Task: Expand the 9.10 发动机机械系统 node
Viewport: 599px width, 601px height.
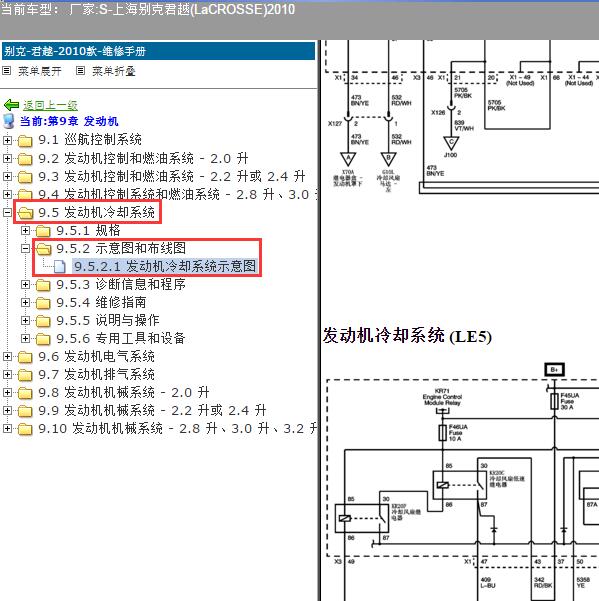Action: [7, 429]
